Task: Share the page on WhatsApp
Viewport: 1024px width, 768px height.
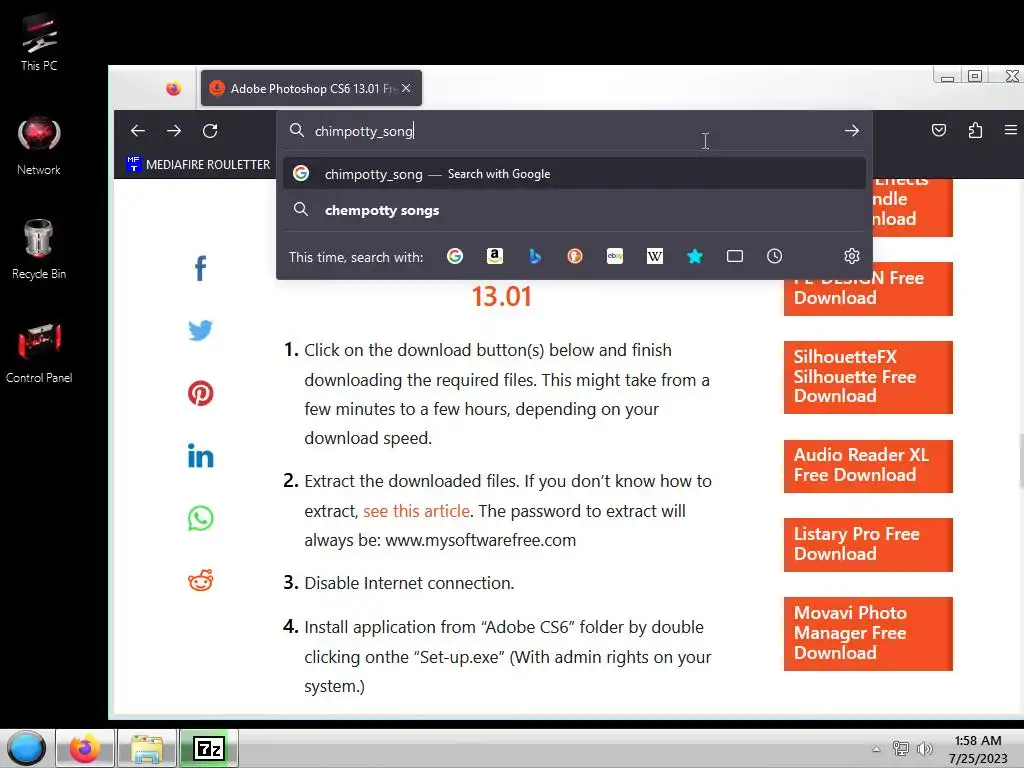Action: pyautogui.click(x=200, y=519)
